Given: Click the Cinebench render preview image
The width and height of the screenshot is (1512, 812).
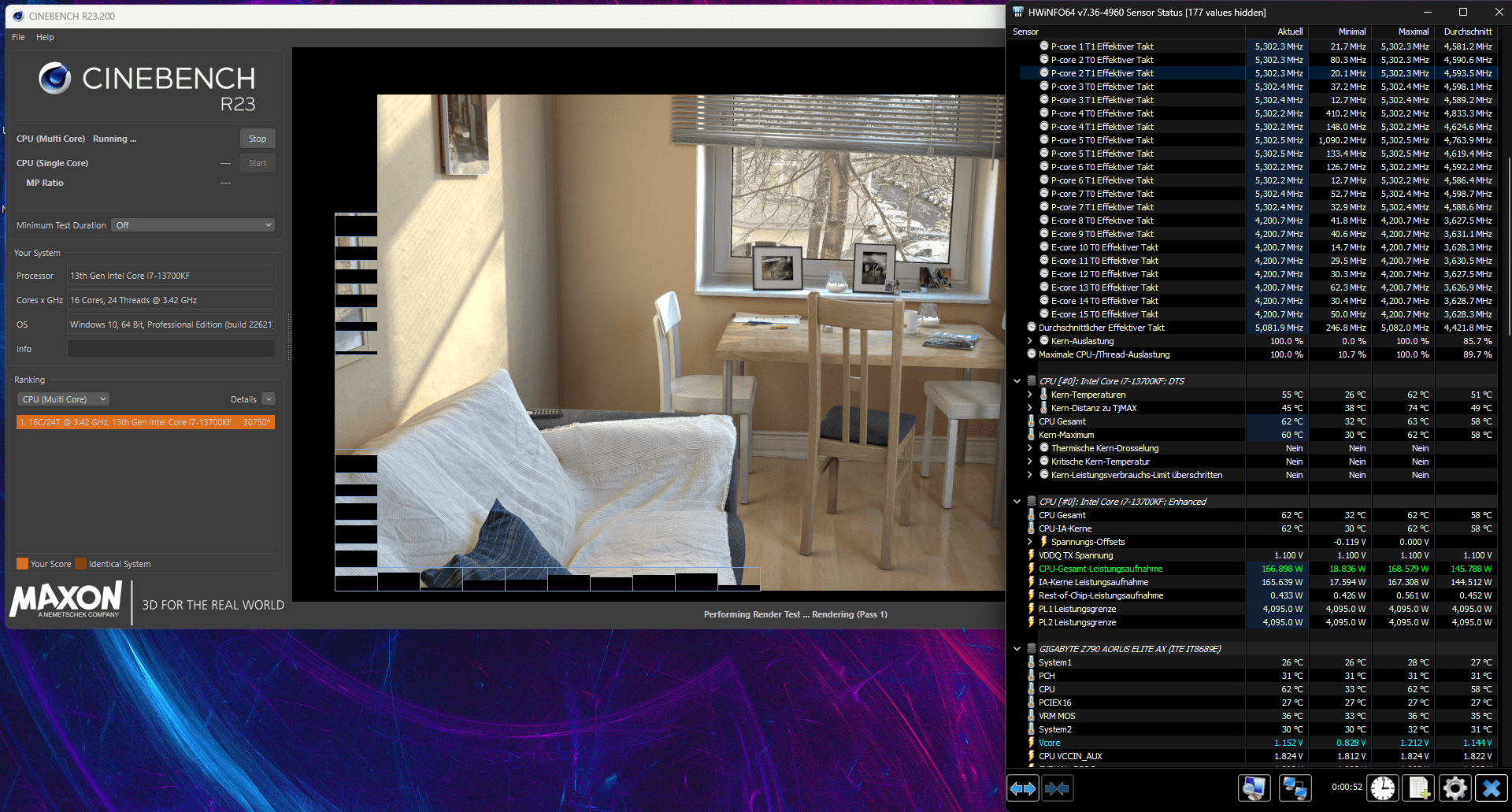Looking at the screenshot, I should pyautogui.click(x=669, y=343).
